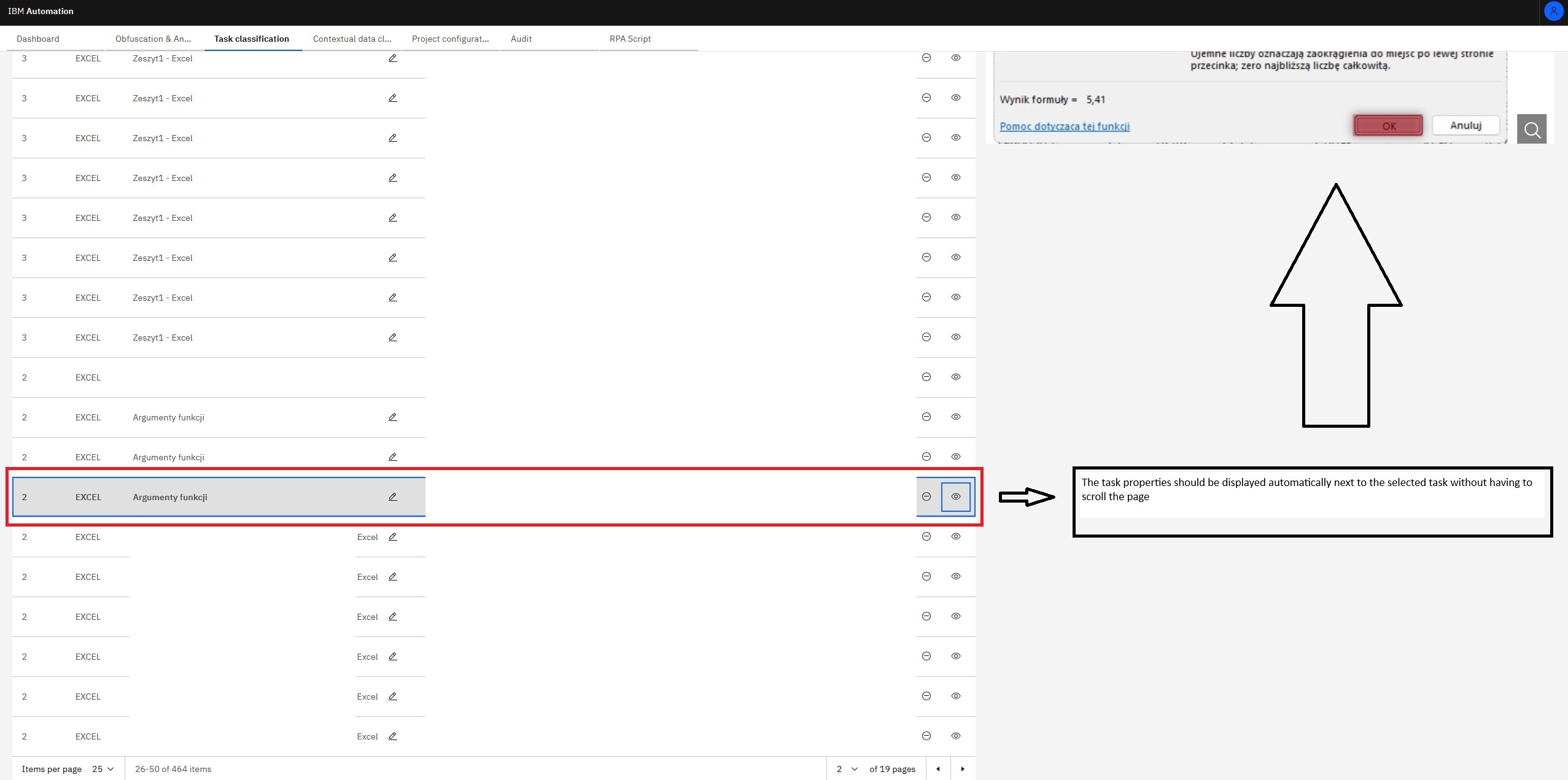This screenshot has width=1568, height=780.
Task: Click the red OK button in preview
Action: (x=1388, y=126)
